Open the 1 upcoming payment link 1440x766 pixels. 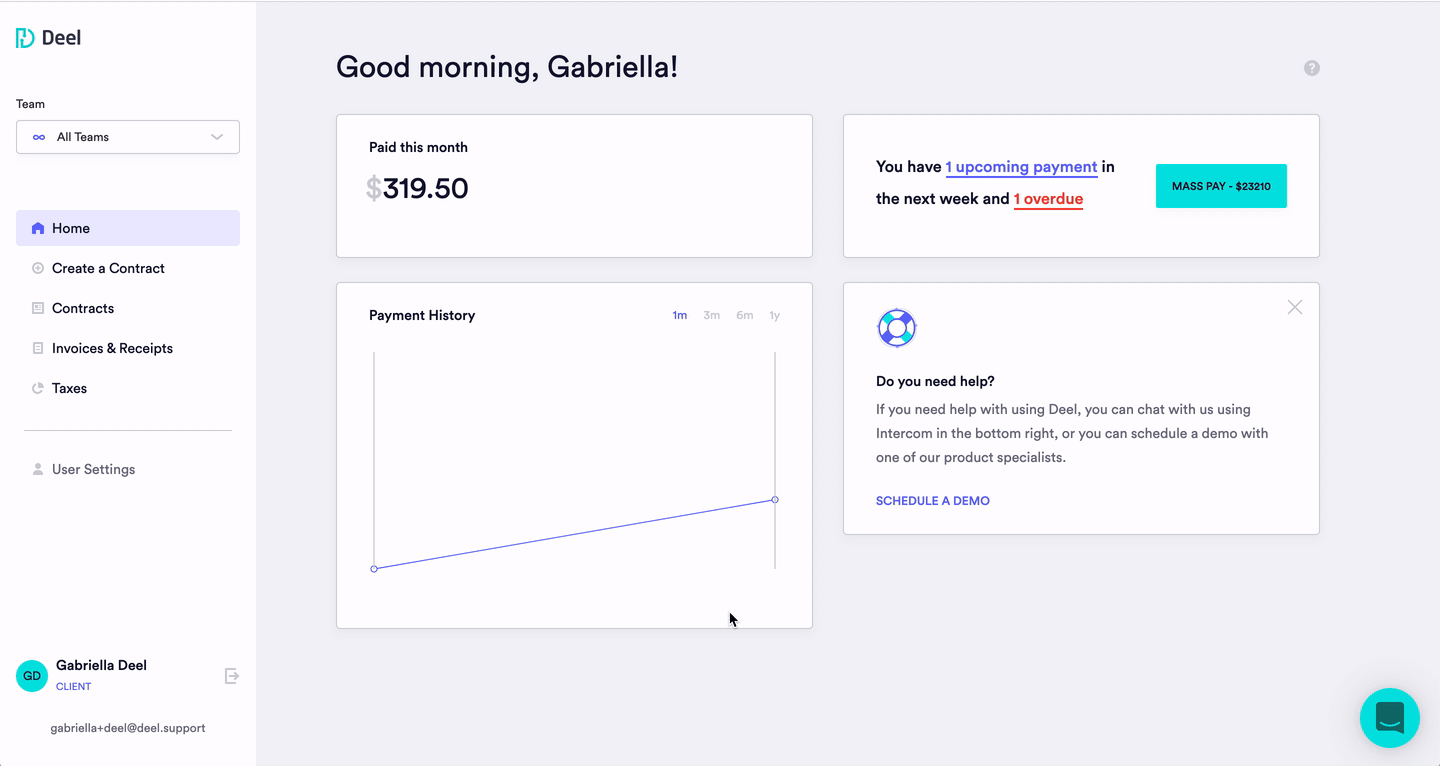coord(1021,167)
